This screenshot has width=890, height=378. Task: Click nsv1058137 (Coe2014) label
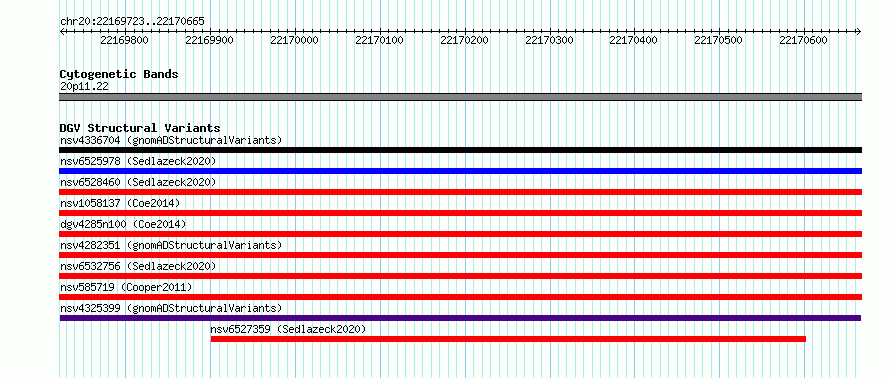pyautogui.click(x=120, y=203)
